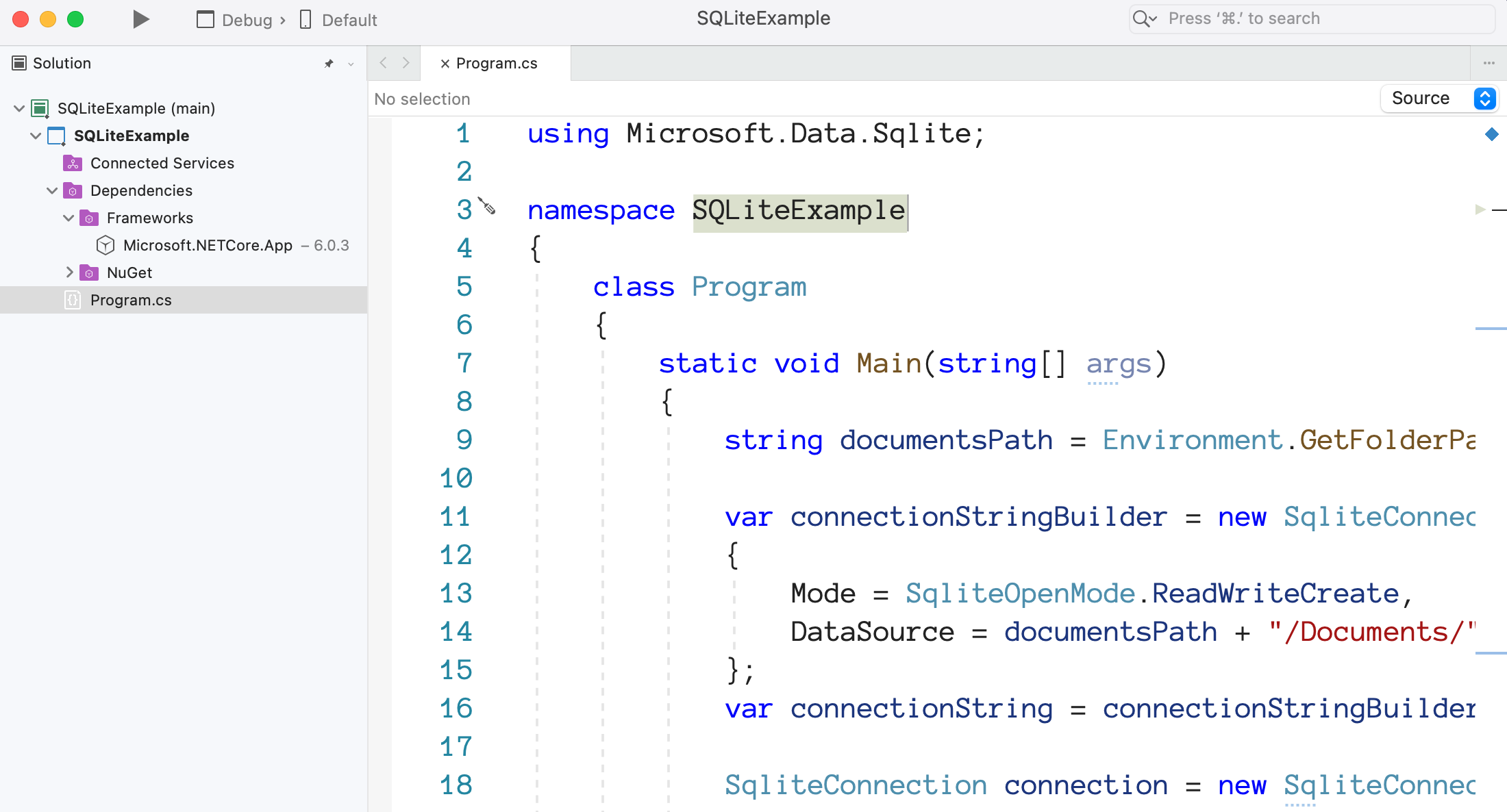Click the back navigation arrow
The image size is (1507, 812).
pyautogui.click(x=383, y=62)
